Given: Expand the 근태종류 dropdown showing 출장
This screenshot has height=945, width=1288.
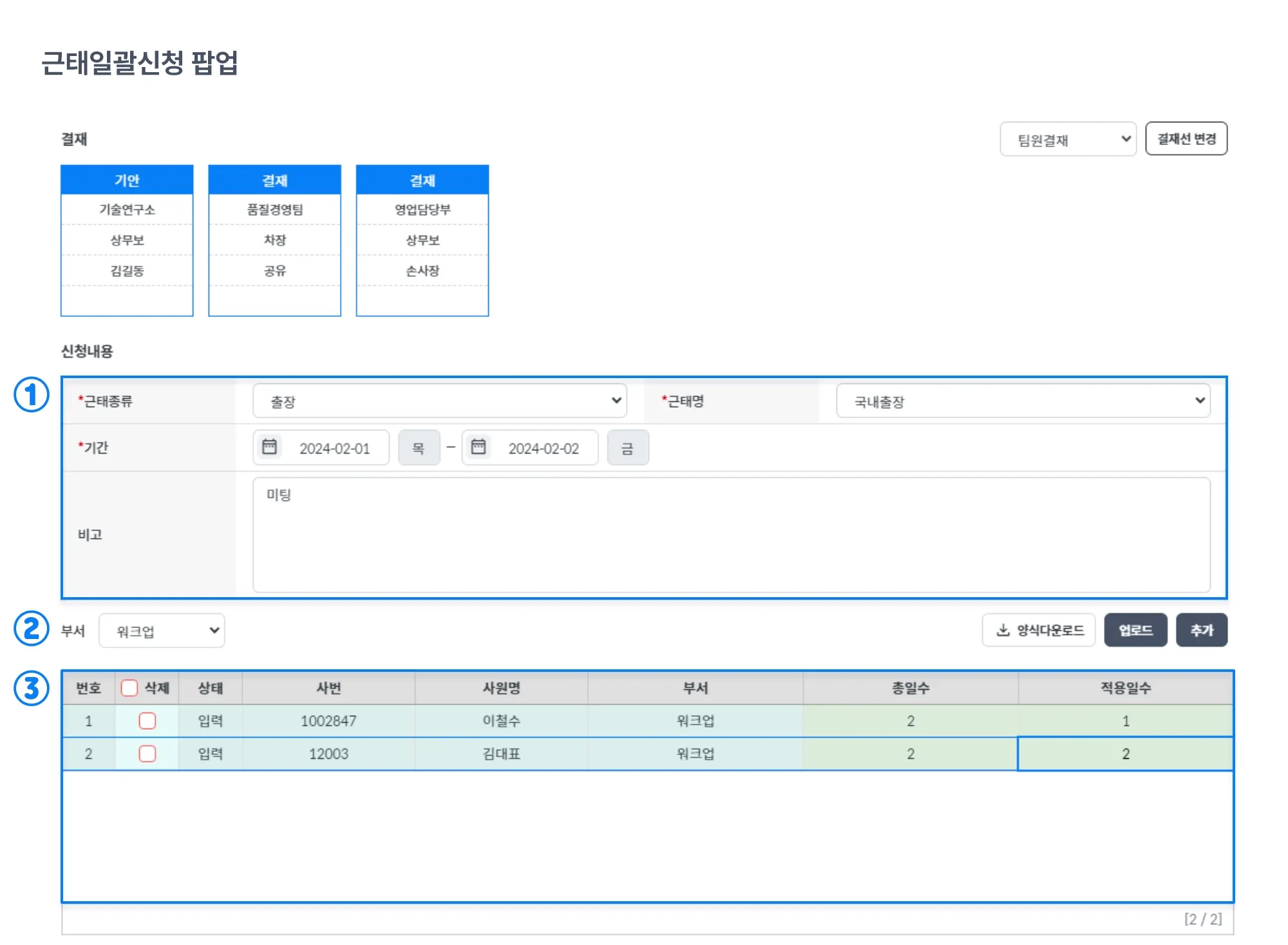Looking at the screenshot, I should click(x=439, y=401).
